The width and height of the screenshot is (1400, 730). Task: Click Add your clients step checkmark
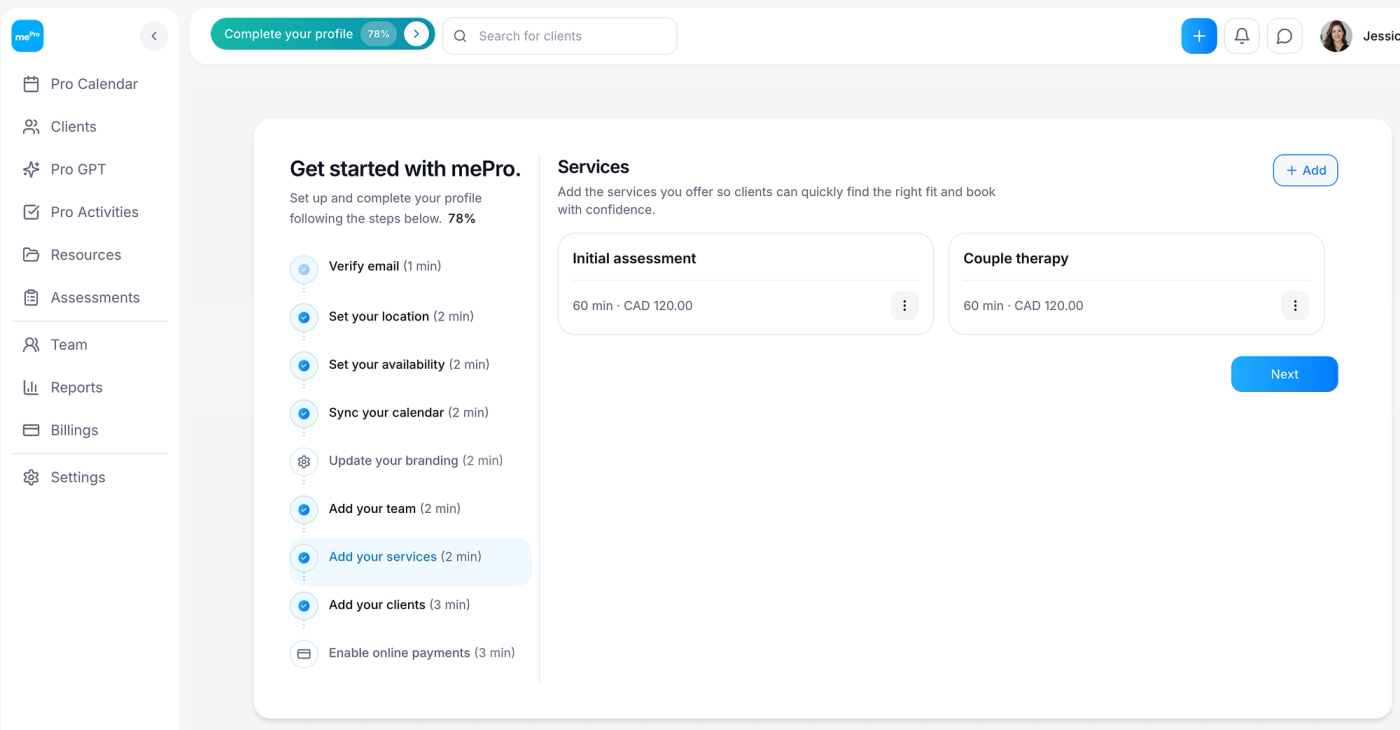(x=304, y=606)
